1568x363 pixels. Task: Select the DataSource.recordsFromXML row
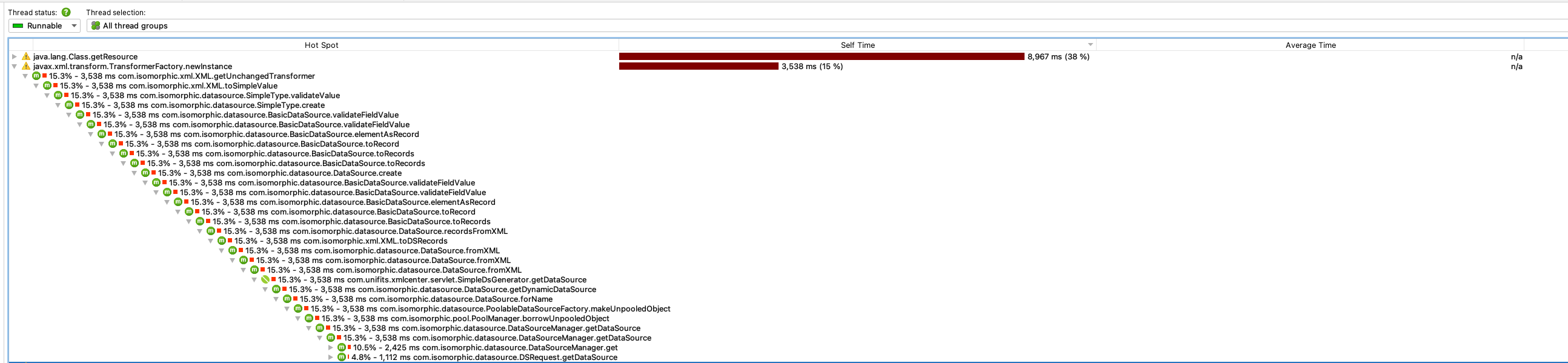(365, 231)
